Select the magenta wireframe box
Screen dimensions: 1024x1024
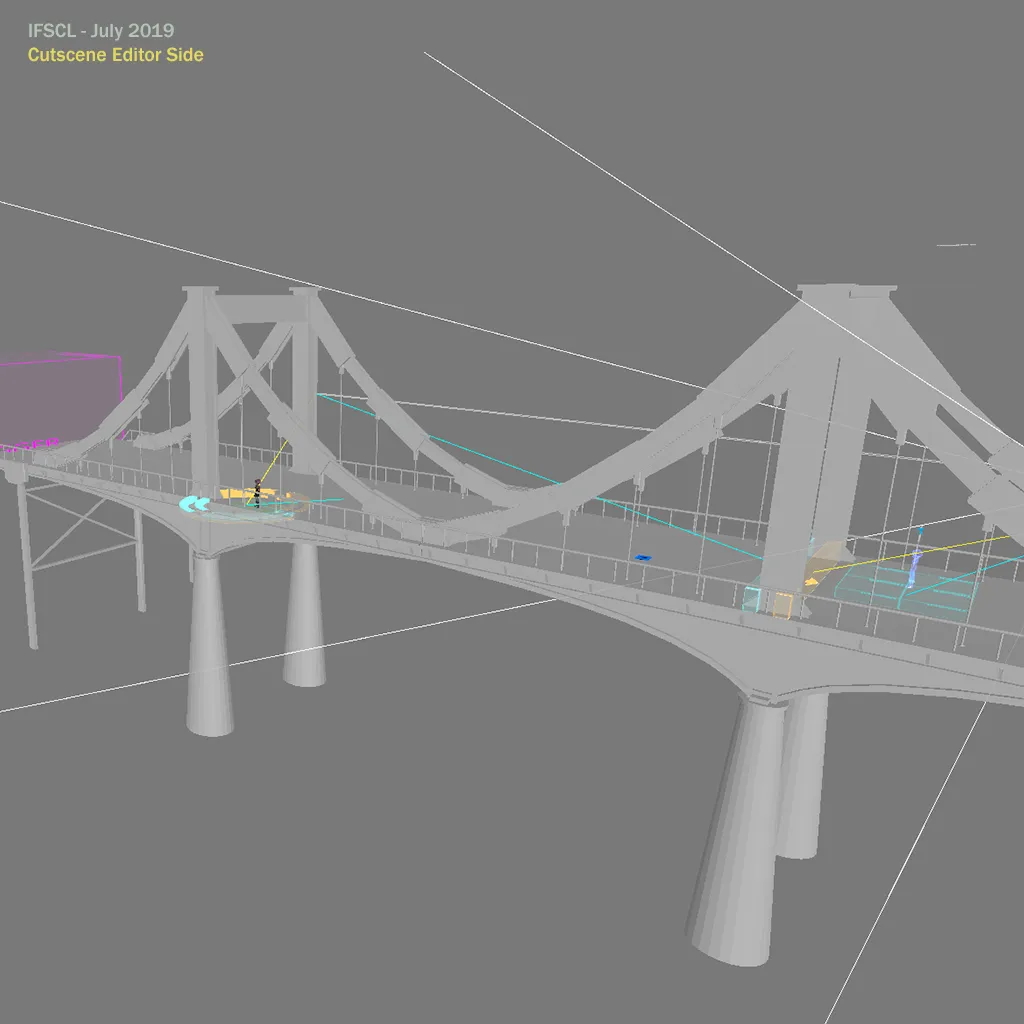pyautogui.click(x=60, y=400)
